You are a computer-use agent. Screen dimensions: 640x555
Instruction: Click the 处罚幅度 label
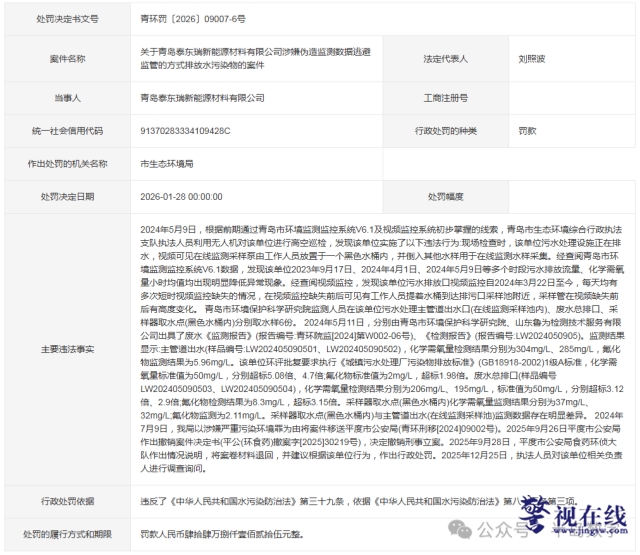[x=445, y=197]
